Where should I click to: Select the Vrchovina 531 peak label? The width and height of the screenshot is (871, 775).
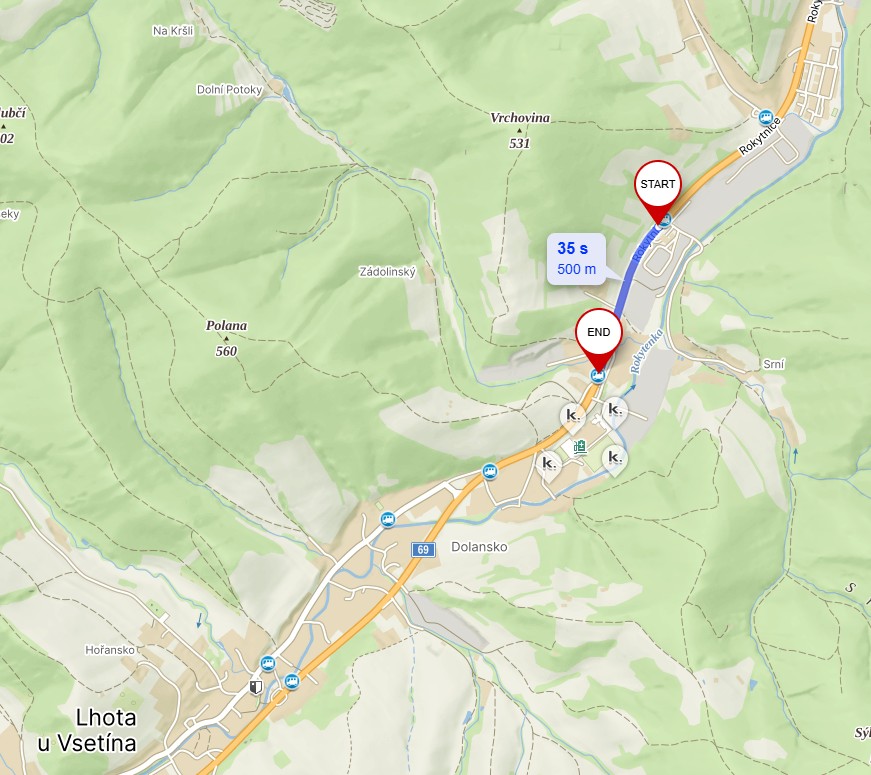(520, 130)
